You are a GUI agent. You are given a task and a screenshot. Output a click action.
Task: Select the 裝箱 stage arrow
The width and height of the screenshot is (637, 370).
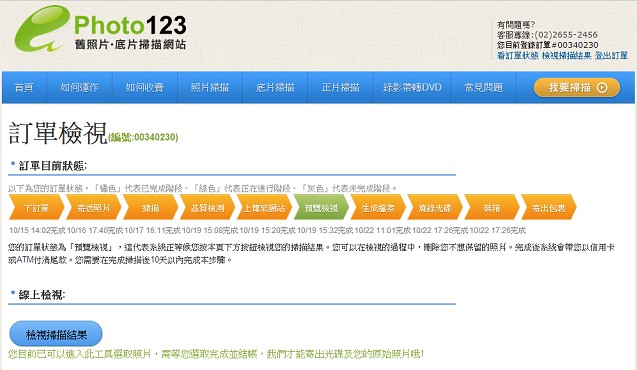coord(492,208)
